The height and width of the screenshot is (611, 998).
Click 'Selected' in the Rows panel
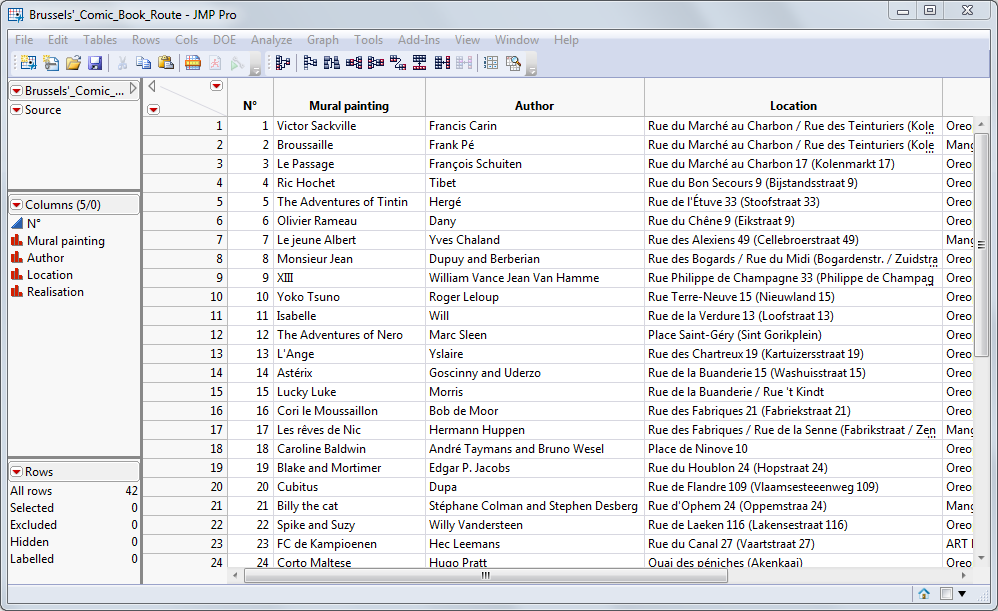click(32, 508)
